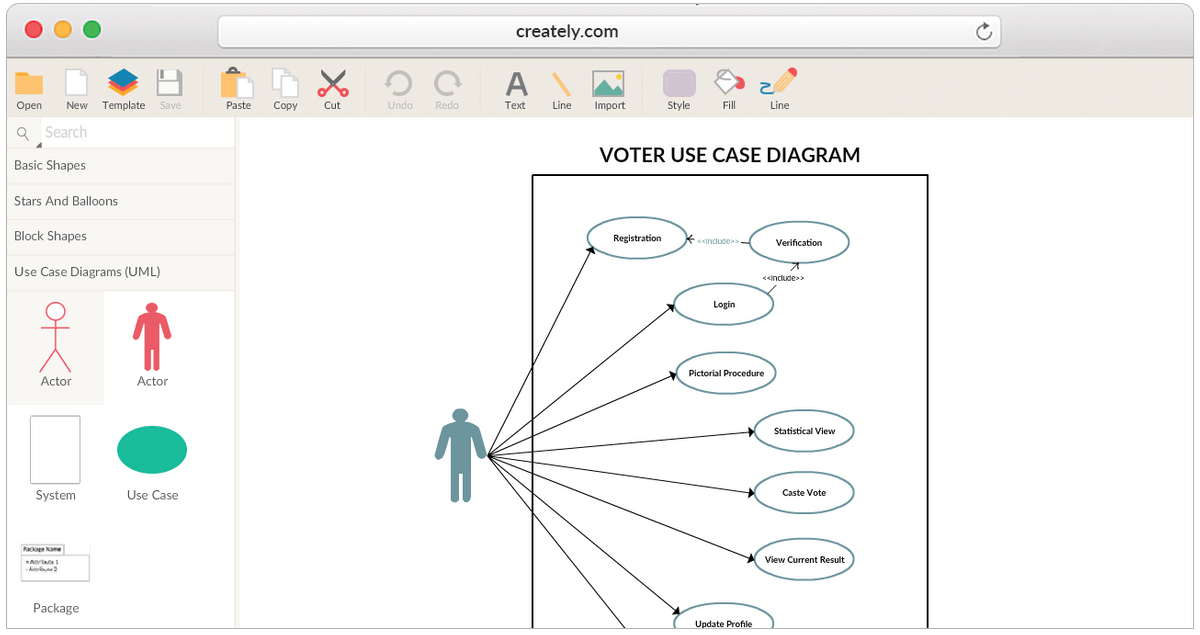
Task: Click the yellow minimize window button
Action: pos(62,29)
